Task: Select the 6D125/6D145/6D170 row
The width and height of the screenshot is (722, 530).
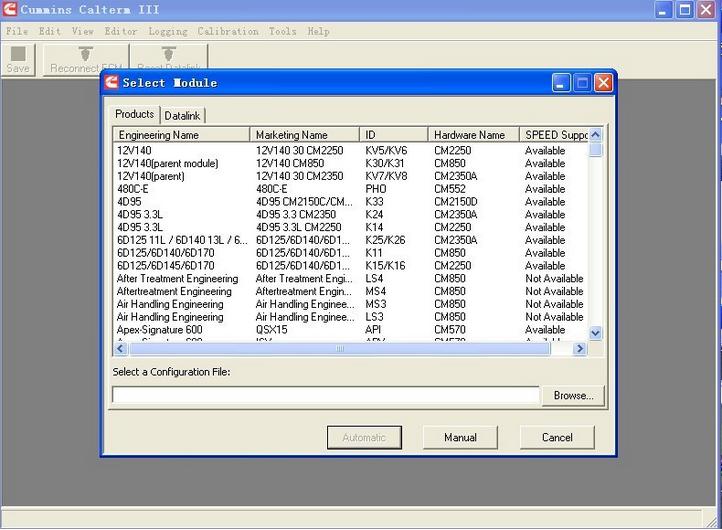Action: [x=350, y=266]
